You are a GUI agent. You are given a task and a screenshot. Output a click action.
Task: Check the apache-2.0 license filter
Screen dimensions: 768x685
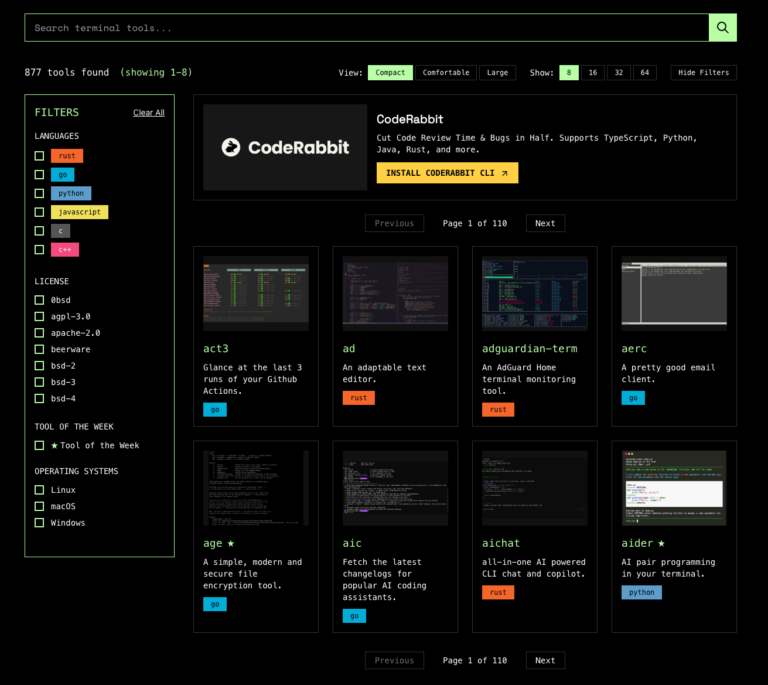pyautogui.click(x=39, y=333)
